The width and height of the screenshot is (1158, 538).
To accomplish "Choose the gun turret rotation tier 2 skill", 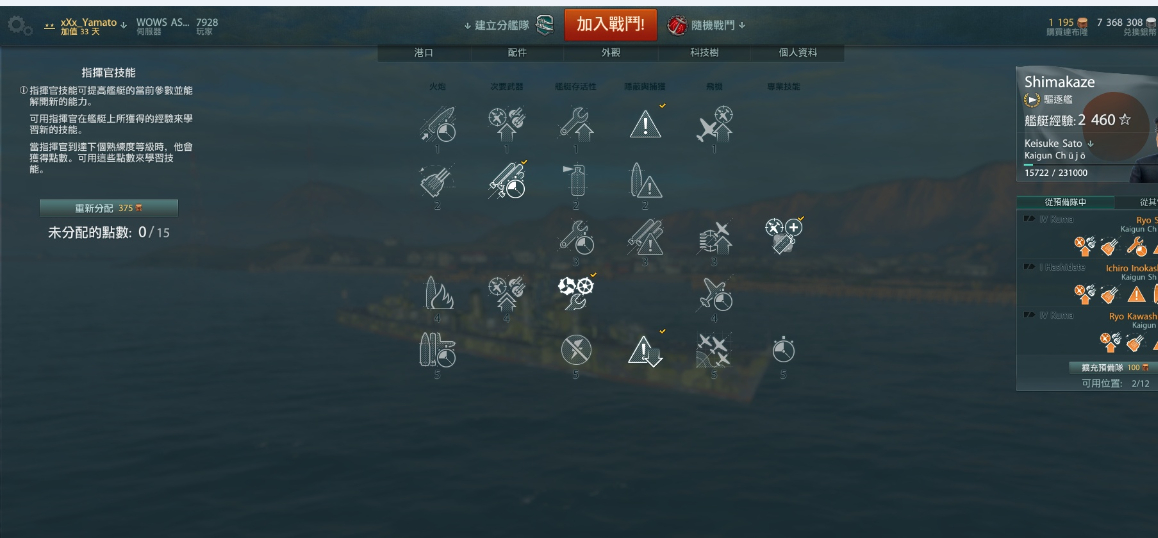I will (x=437, y=181).
